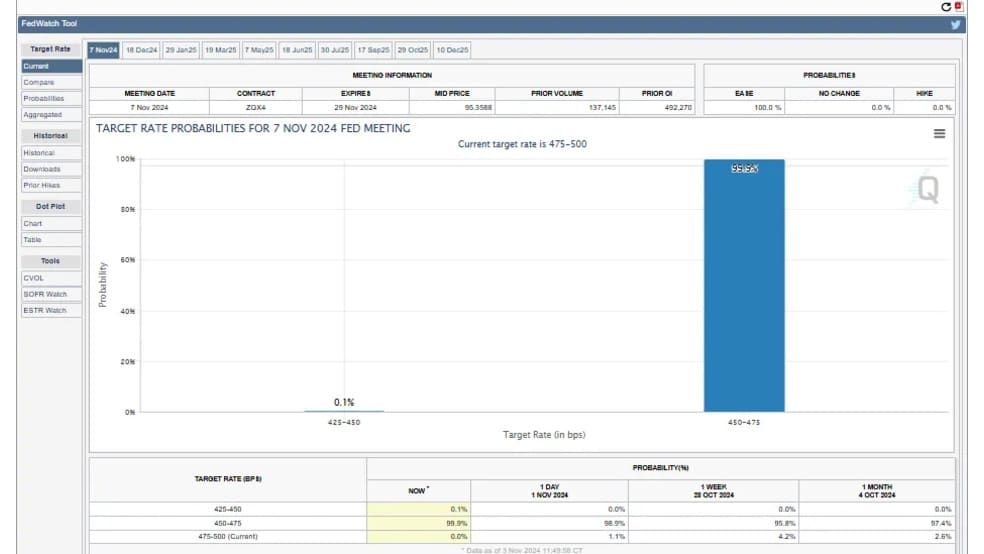984x554 pixels.
Task: Click the 492,270 prior OI value
Action: point(678,107)
